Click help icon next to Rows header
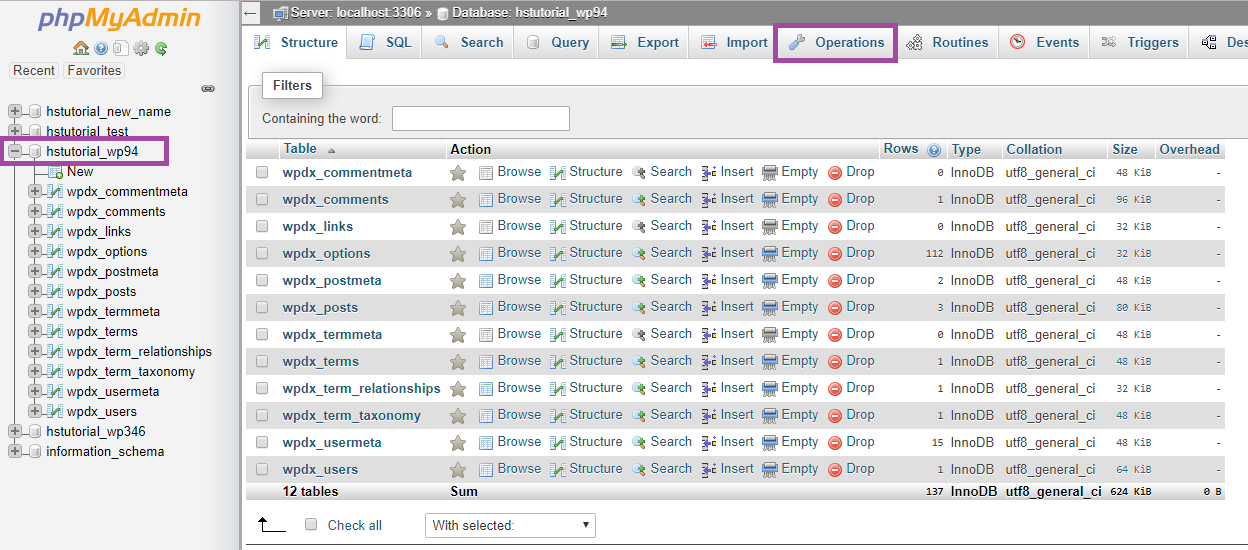 [934, 150]
